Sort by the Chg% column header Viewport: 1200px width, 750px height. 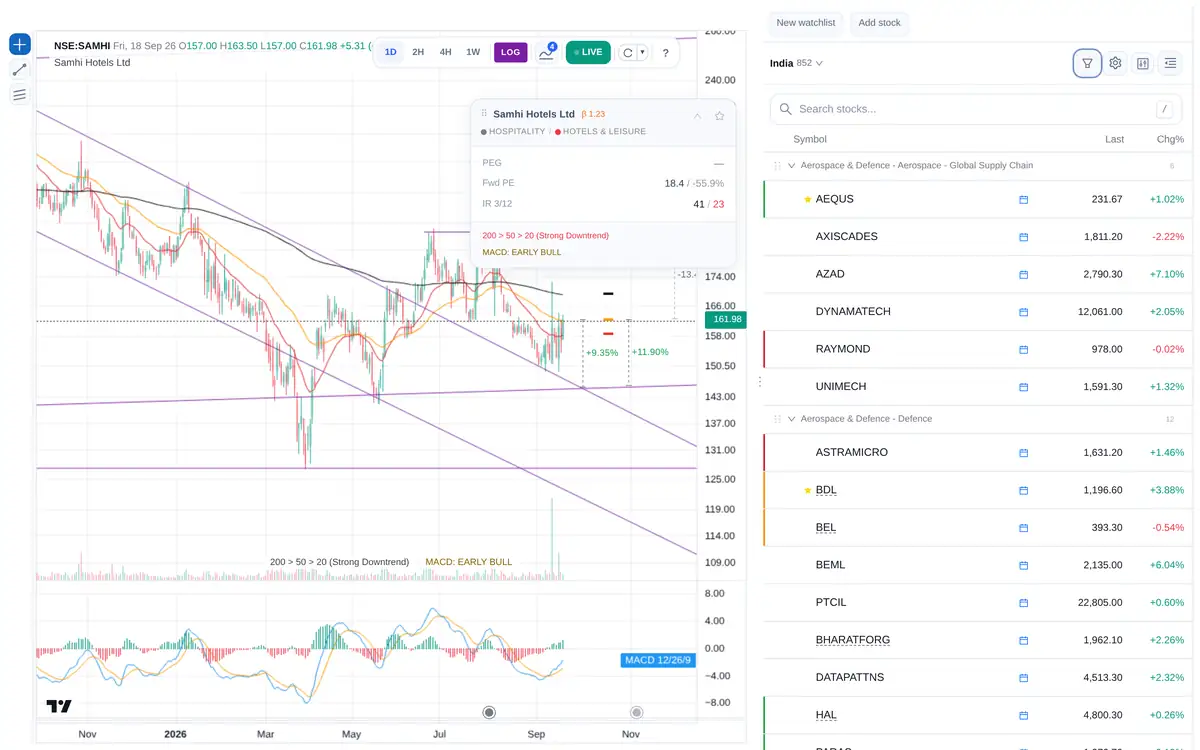[x=1170, y=139]
